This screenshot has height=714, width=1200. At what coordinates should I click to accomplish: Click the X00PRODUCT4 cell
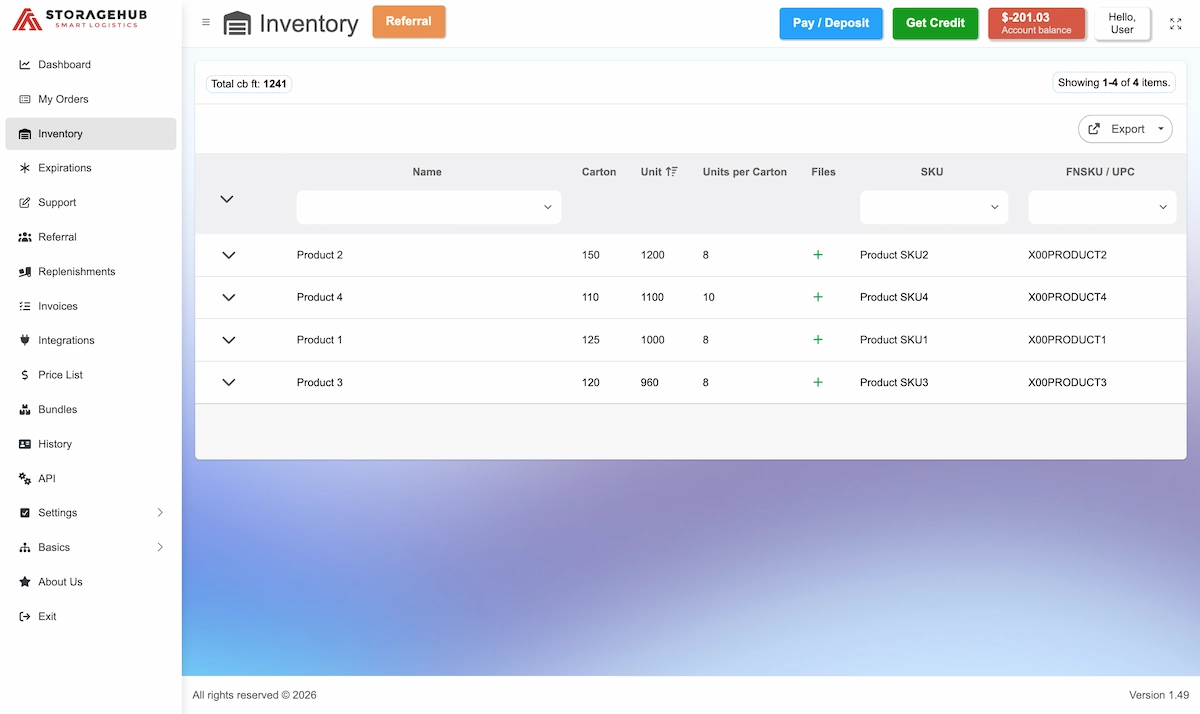click(1067, 297)
